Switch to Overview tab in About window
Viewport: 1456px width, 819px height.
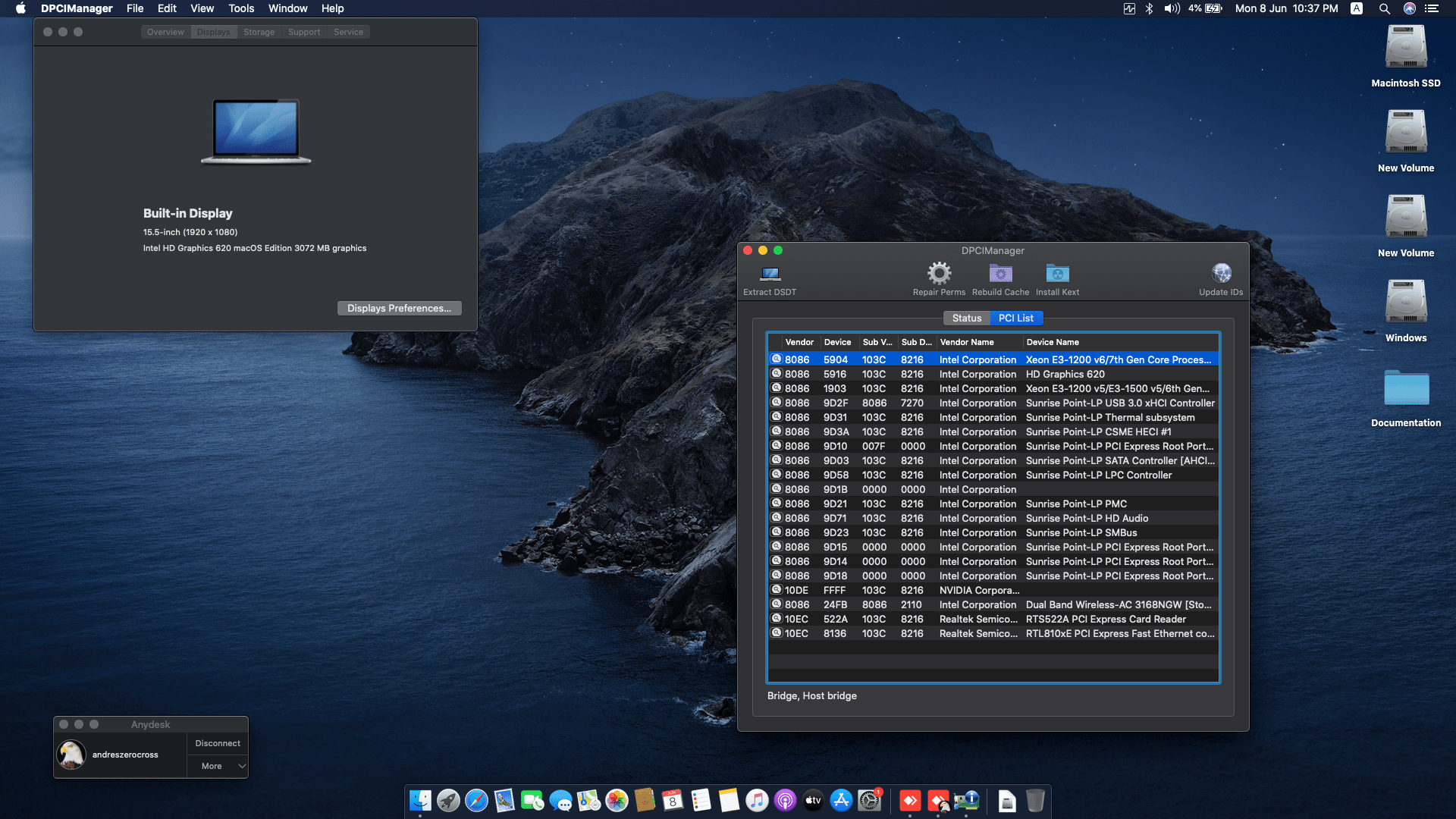[x=165, y=32]
